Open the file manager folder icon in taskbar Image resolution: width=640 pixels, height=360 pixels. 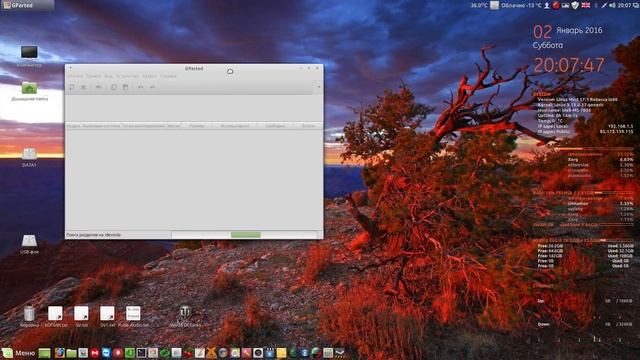click(x=71, y=353)
